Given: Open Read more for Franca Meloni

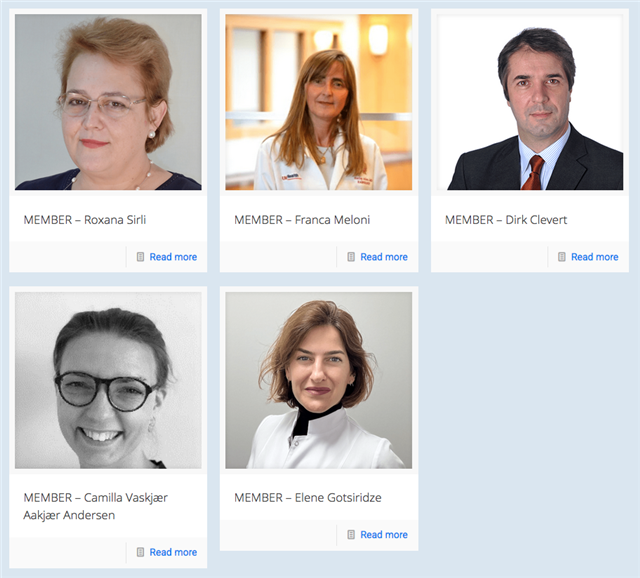Looking at the screenshot, I should pos(384,257).
